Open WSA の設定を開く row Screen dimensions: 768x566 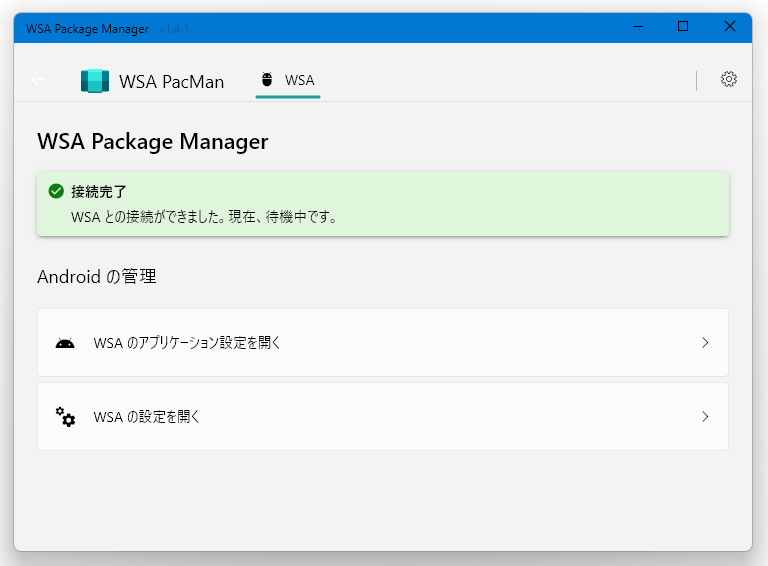(x=383, y=417)
